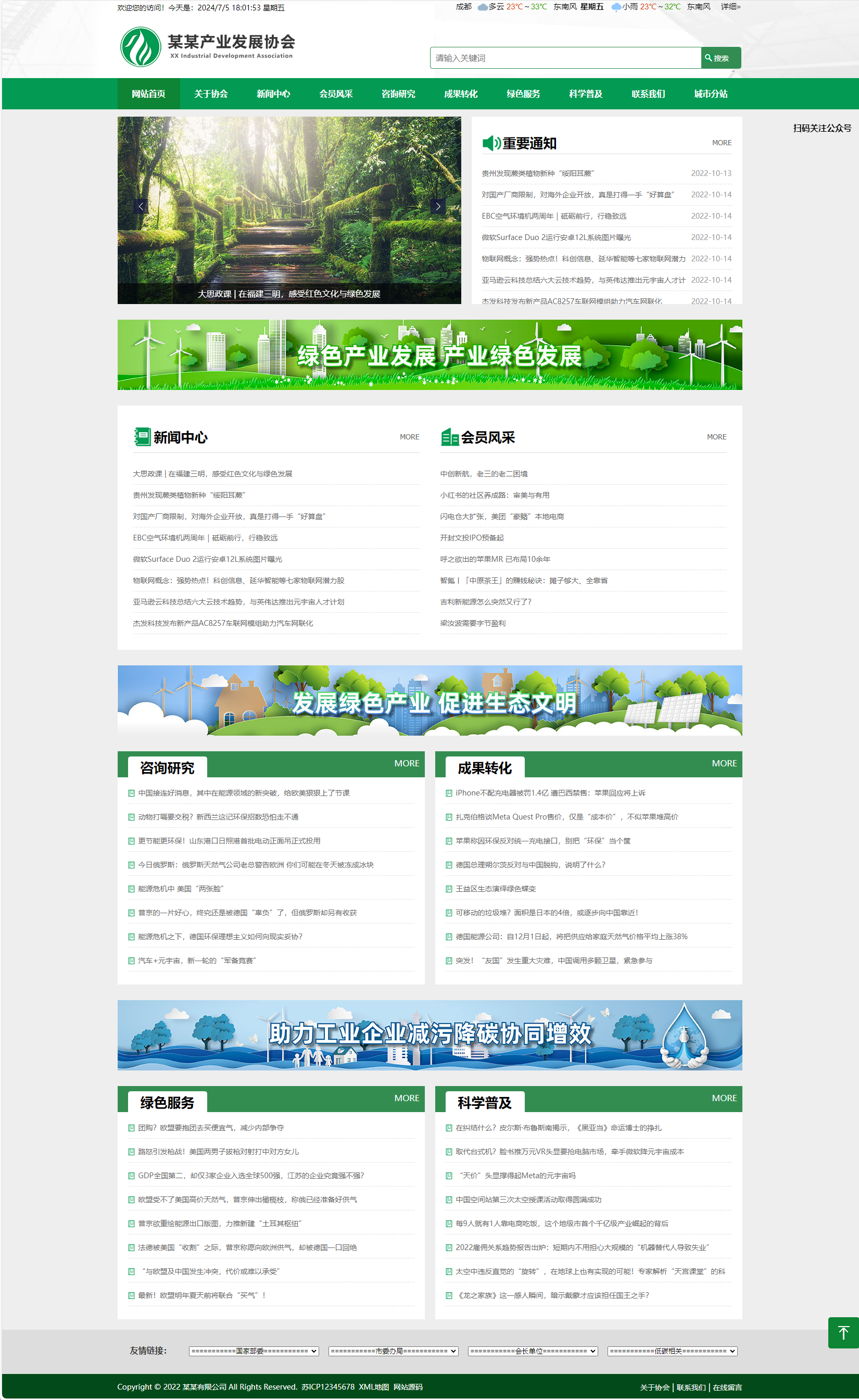
Task: Open member article 开封文投IPO预备起
Action: point(472,537)
